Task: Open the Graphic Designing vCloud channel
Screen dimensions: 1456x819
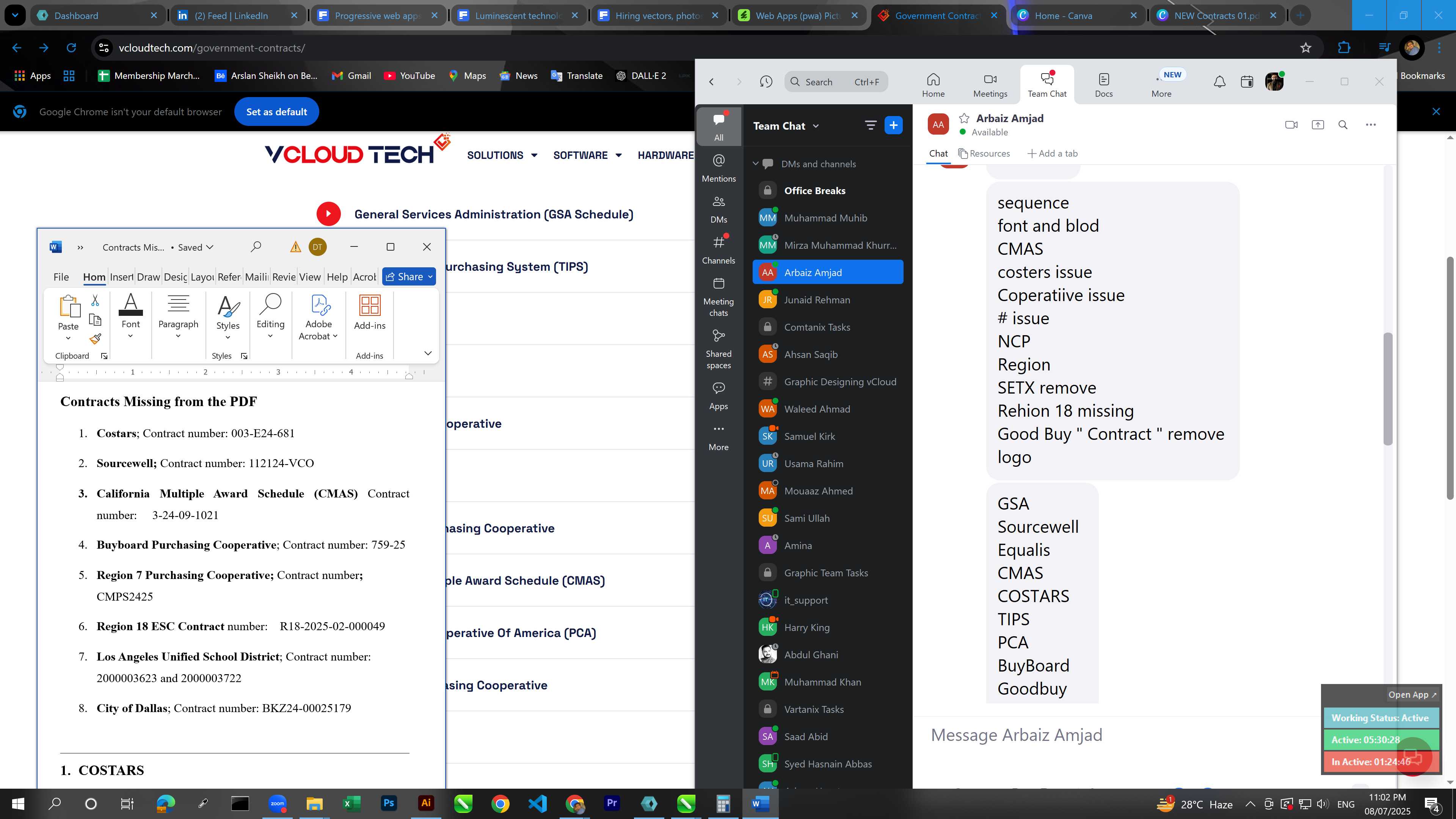Action: [x=827, y=382]
